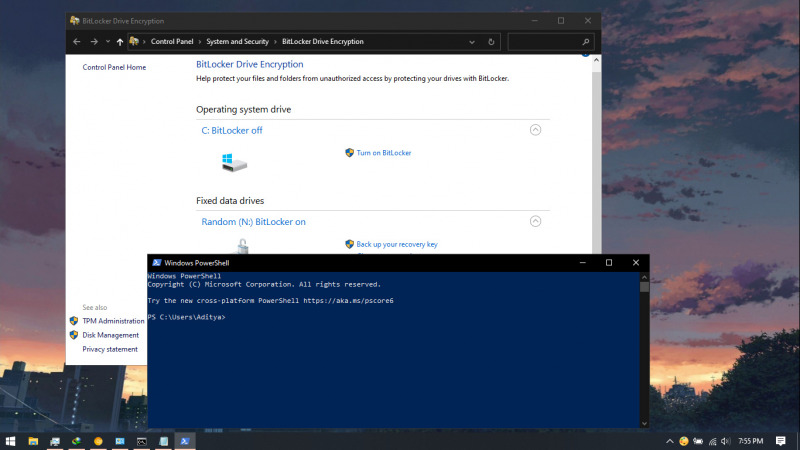This screenshot has height=450, width=800.
Task: Open Wi-Fi network tray icon
Action: tap(713, 441)
